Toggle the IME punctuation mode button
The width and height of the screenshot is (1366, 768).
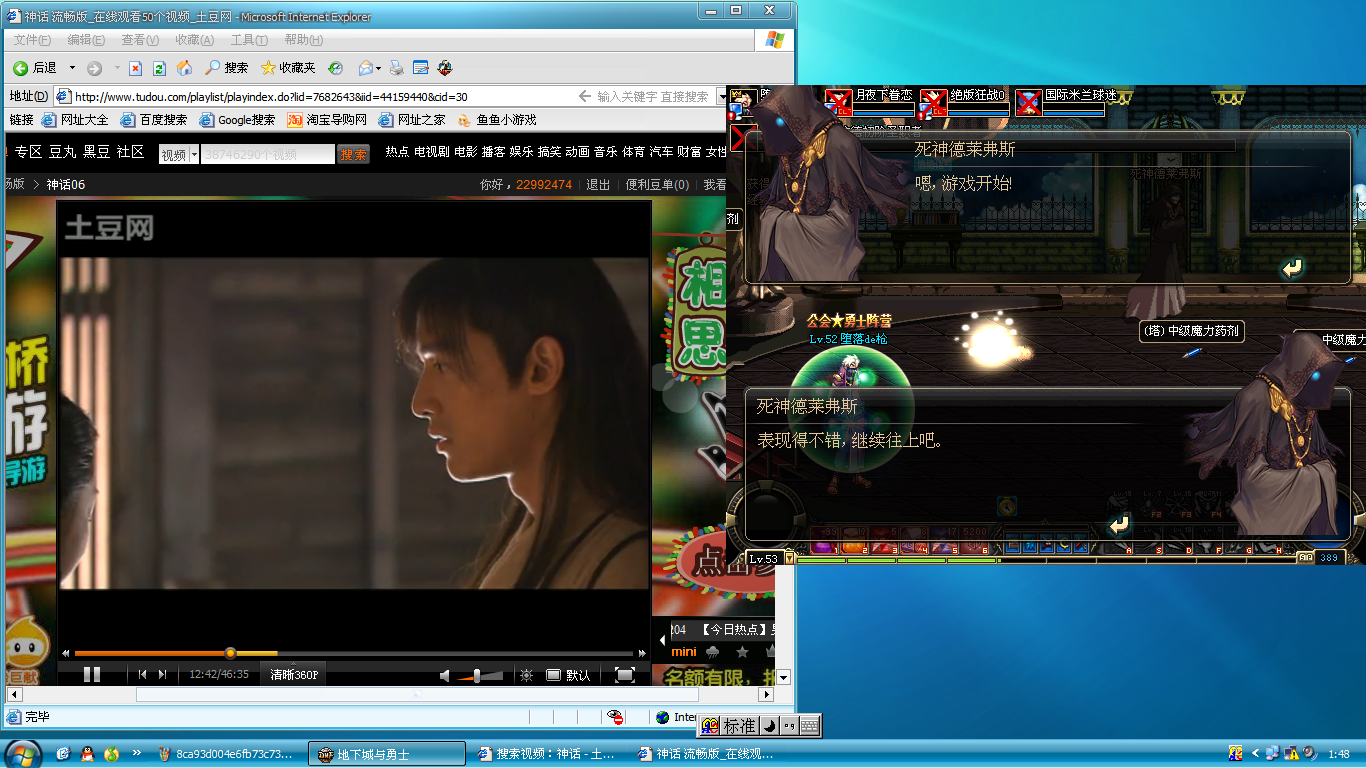[789, 726]
